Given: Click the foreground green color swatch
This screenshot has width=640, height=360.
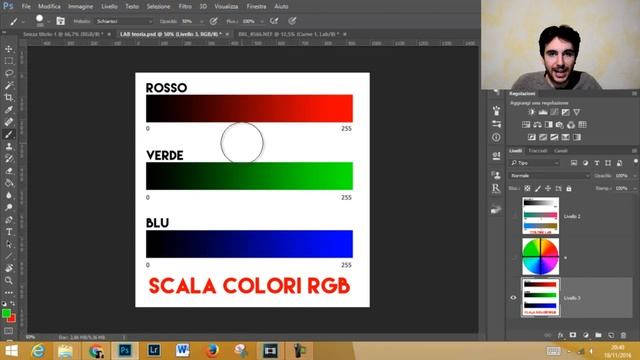Looking at the screenshot, I should [6, 313].
